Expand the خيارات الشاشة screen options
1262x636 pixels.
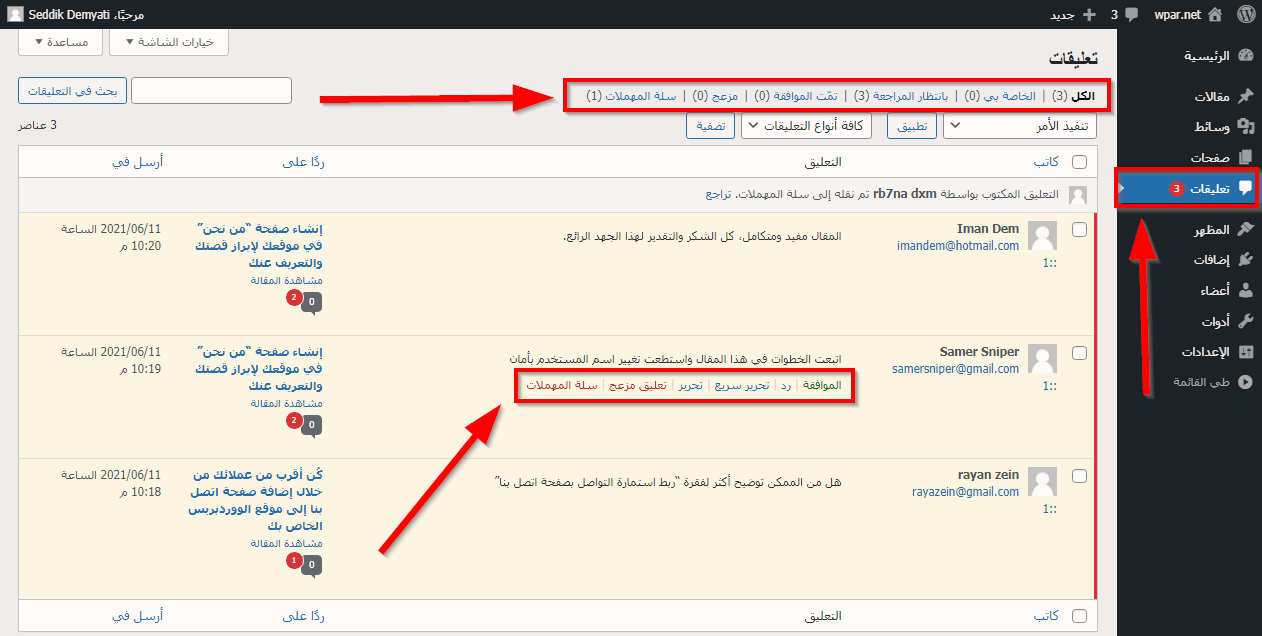169,42
